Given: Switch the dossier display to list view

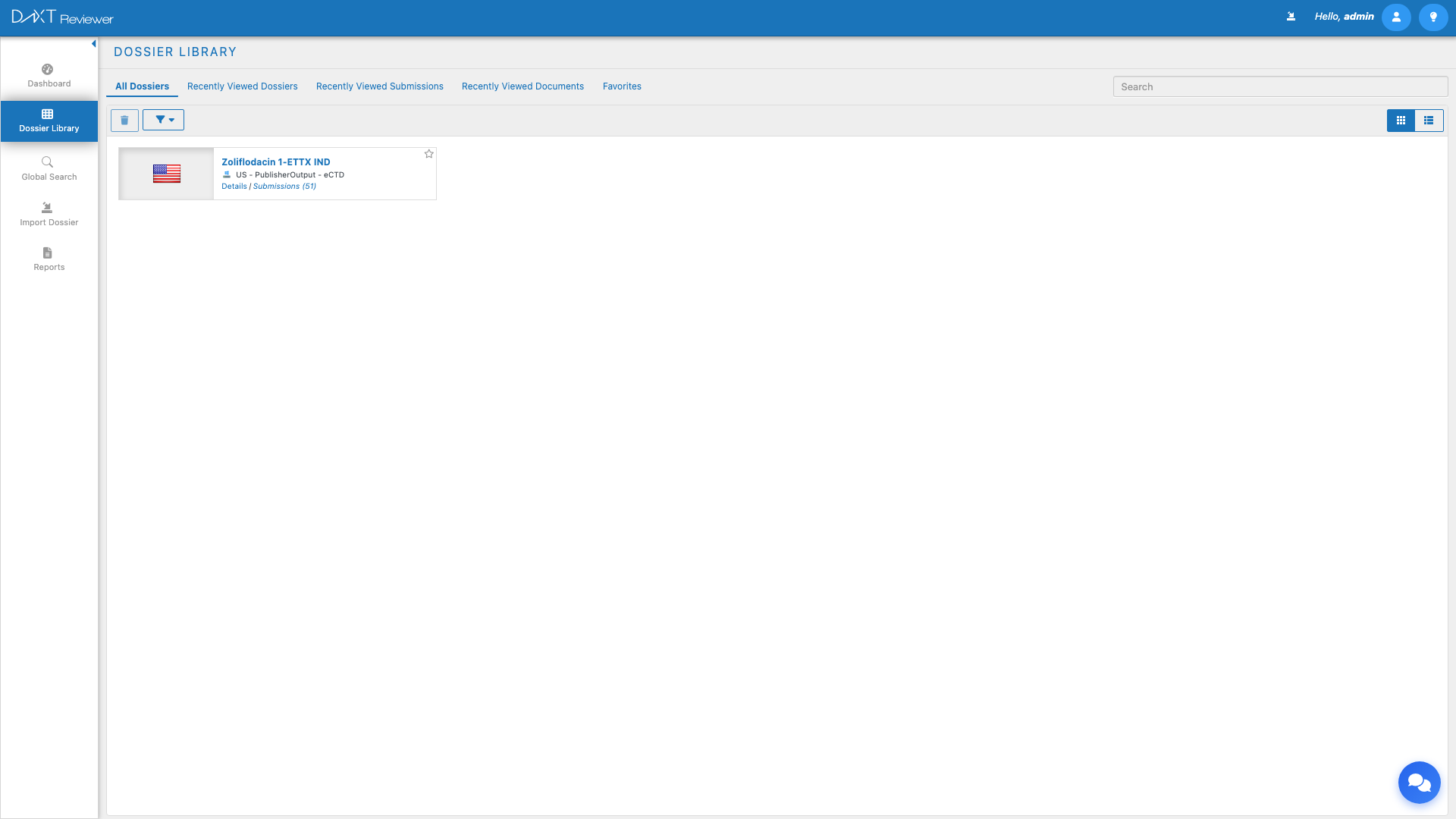Looking at the screenshot, I should coord(1429,120).
